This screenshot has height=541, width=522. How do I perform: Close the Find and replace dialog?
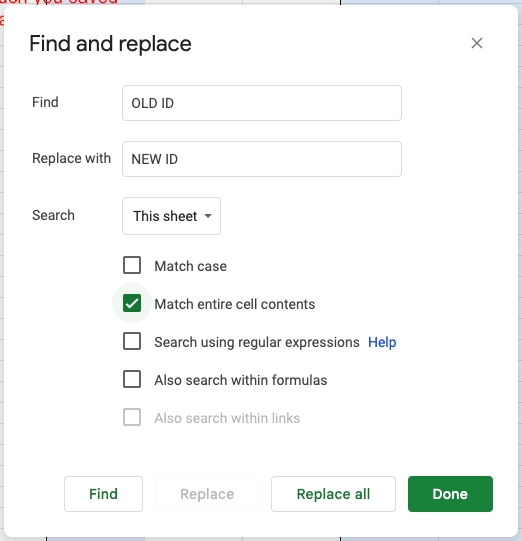(477, 43)
